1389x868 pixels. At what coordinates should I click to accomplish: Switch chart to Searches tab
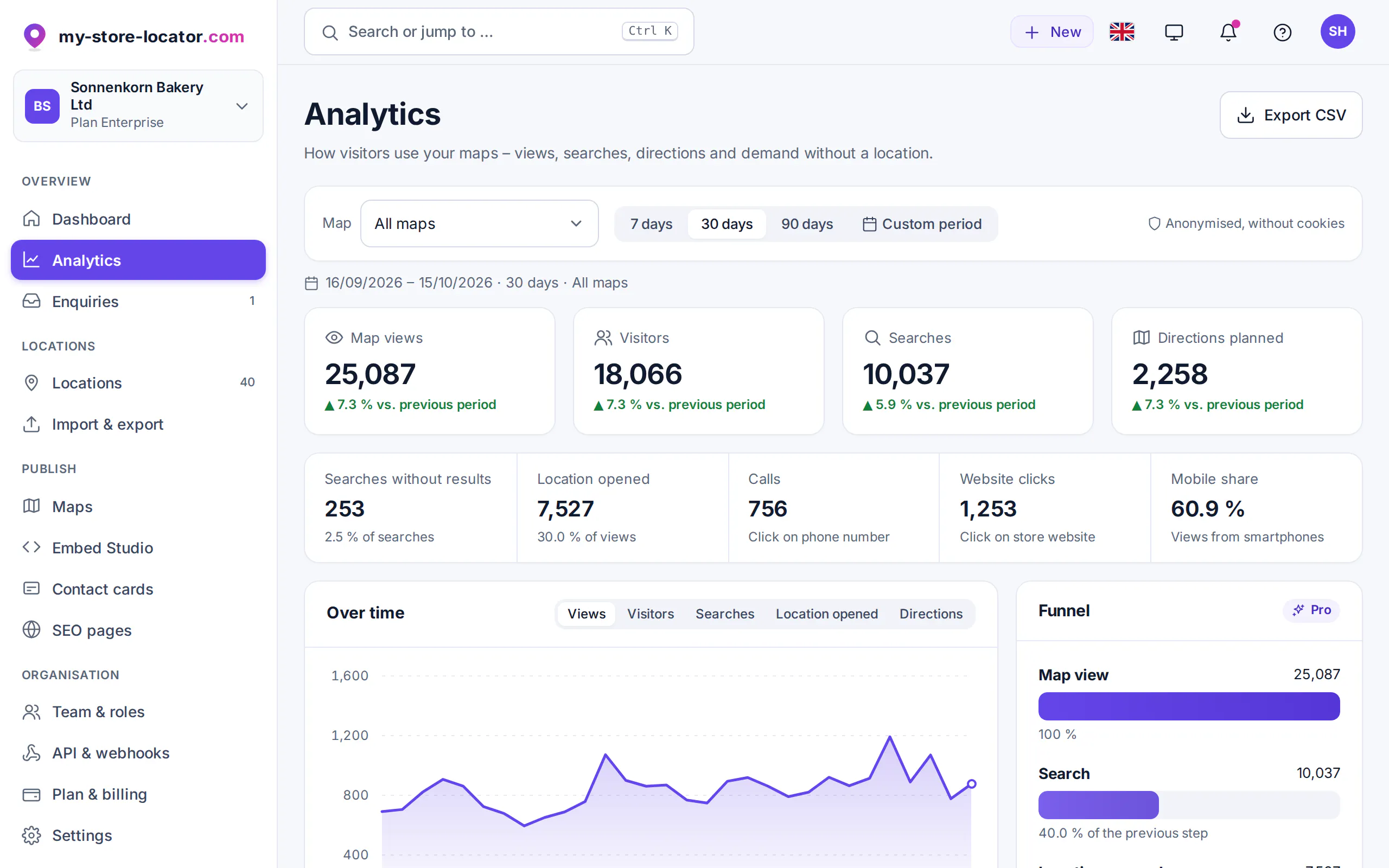(x=724, y=614)
